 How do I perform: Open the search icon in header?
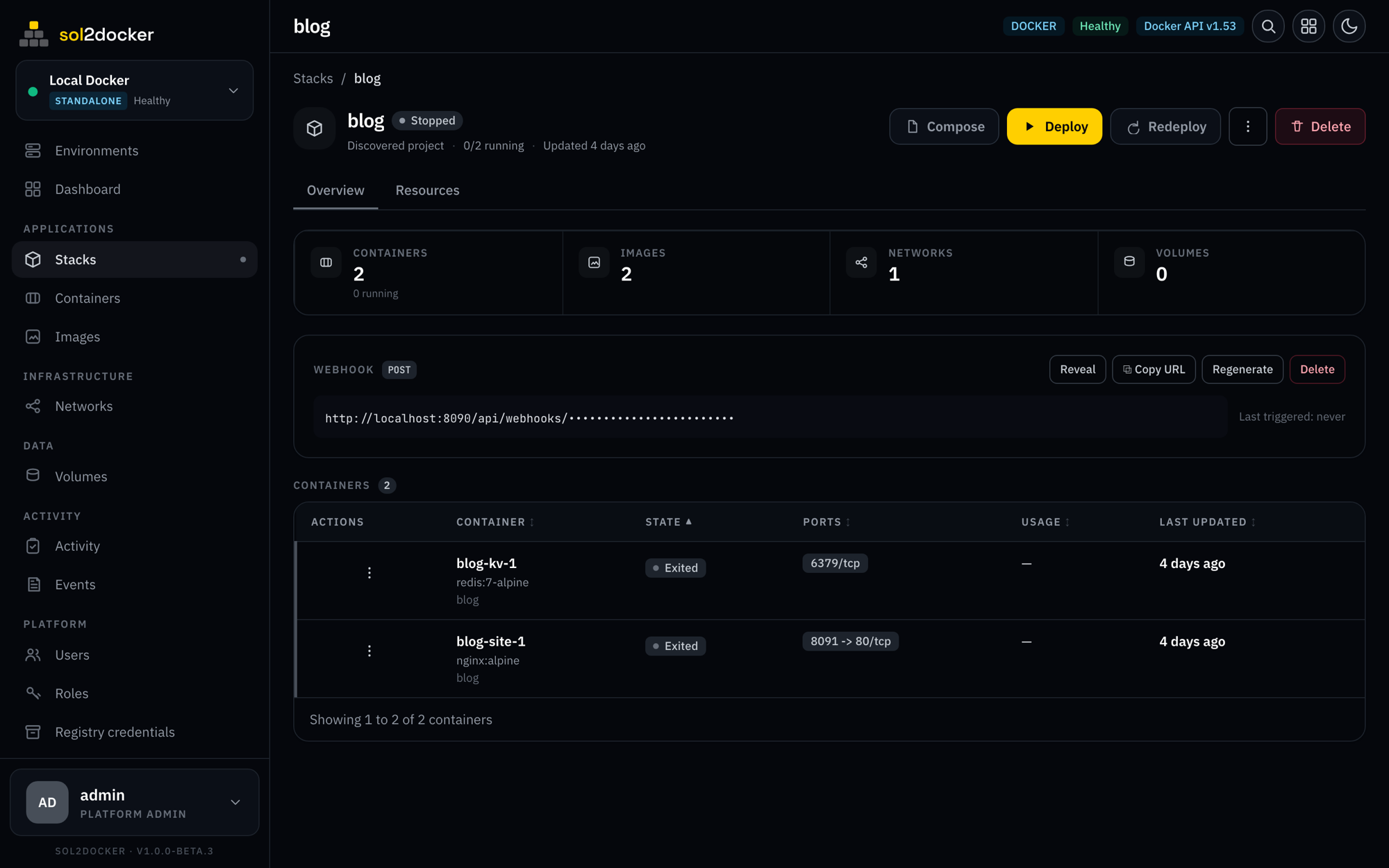[1268, 26]
